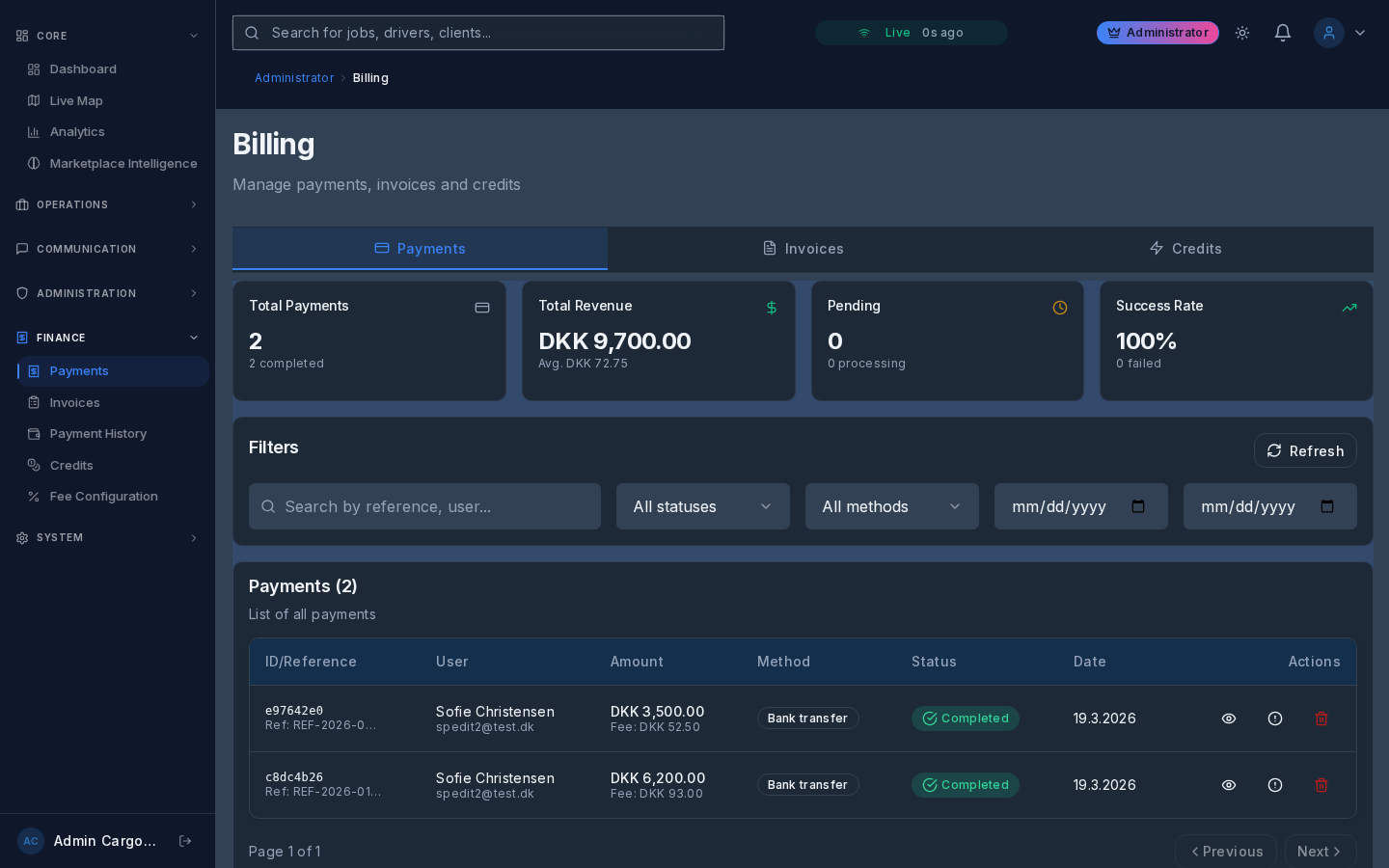Open Fee Configuration in sidebar

[103, 497]
